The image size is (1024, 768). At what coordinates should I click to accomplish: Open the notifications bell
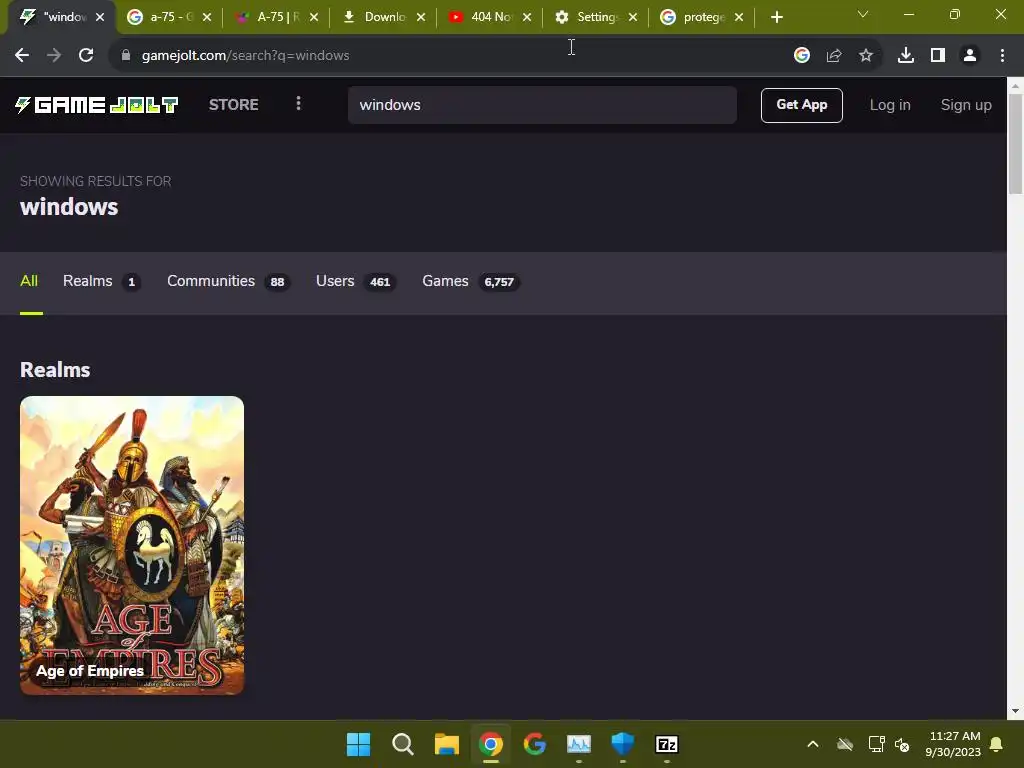[997, 744]
